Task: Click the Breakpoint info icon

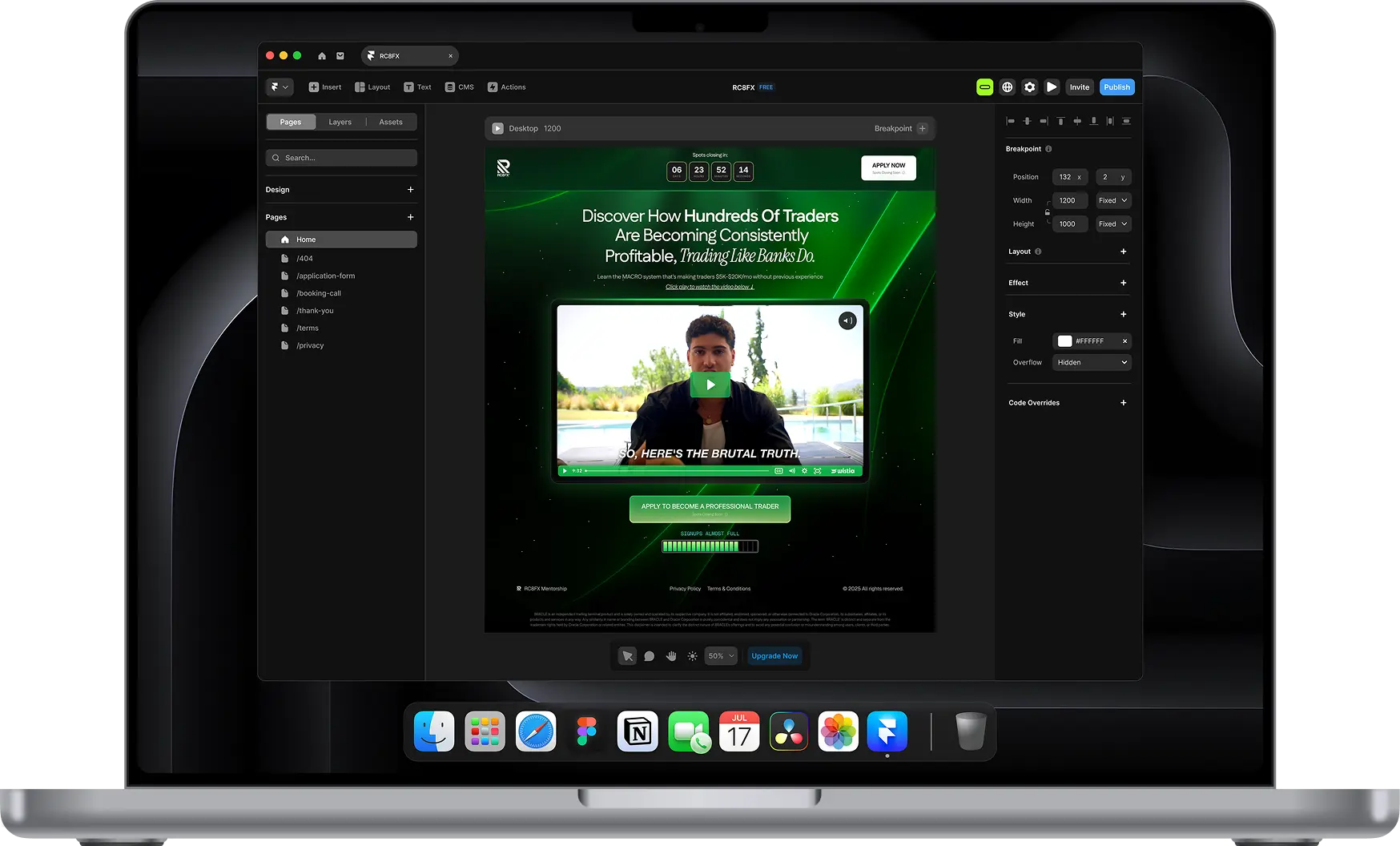Action: (1048, 149)
